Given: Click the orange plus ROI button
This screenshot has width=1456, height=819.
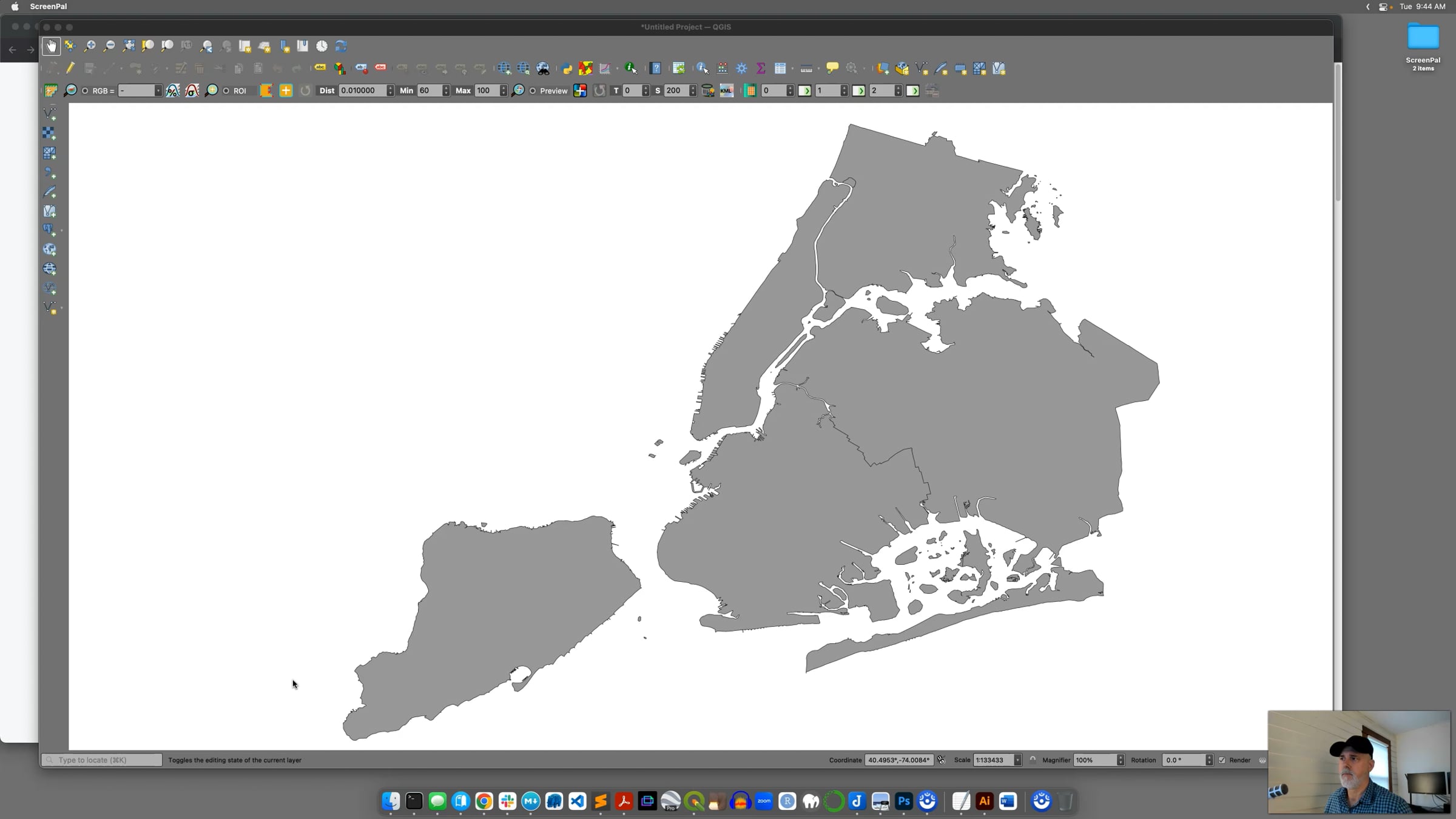Looking at the screenshot, I should point(286,91).
